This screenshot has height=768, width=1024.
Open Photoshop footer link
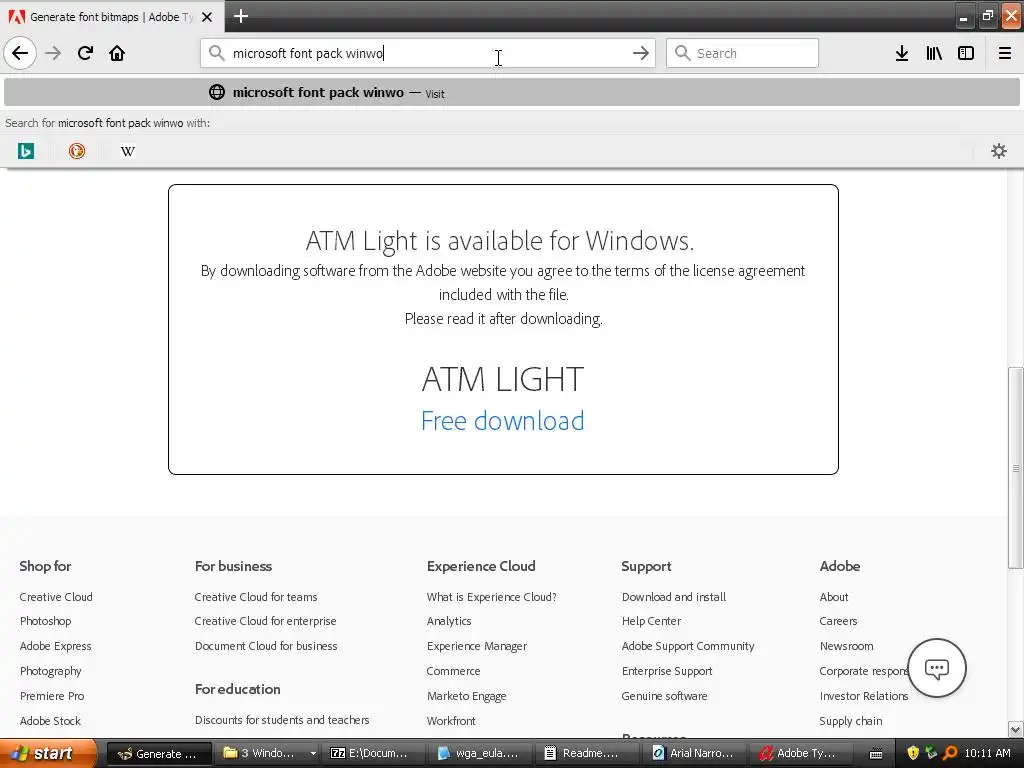pos(46,621)
